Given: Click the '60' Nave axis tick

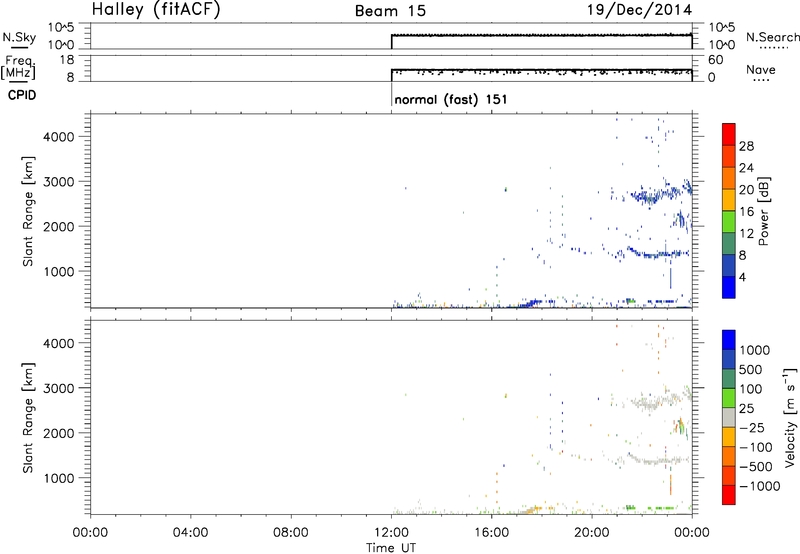Looking at the screenshot, I should click(715, 60).
